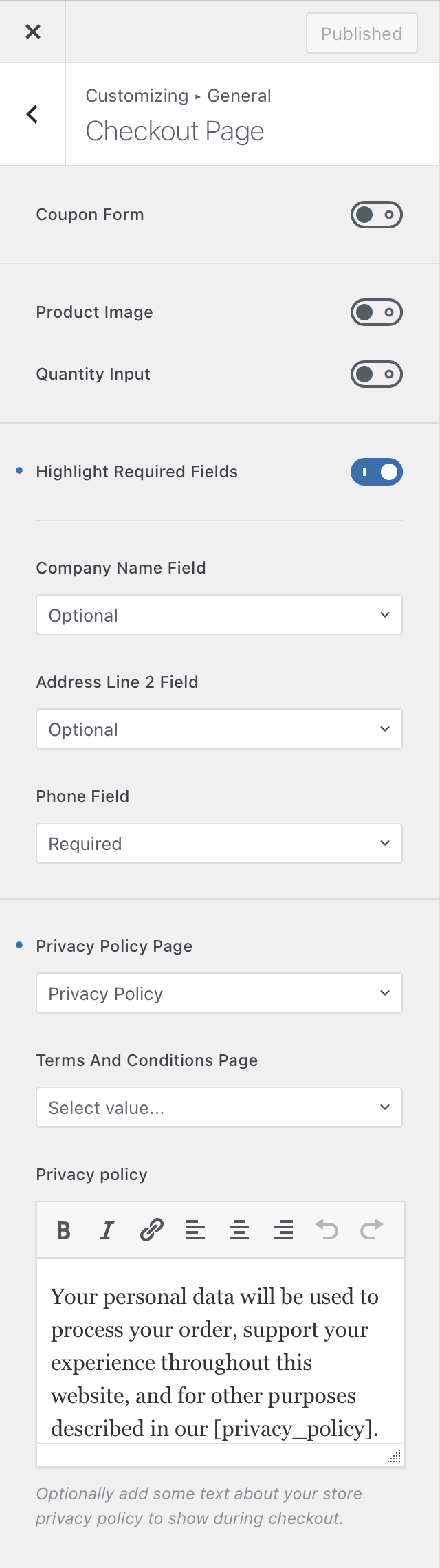The width and height of the screenshot is (440, 1568).
Task: Enable the Coupon Form toggle
Action: pyautogui.click(x=377, y=215)
